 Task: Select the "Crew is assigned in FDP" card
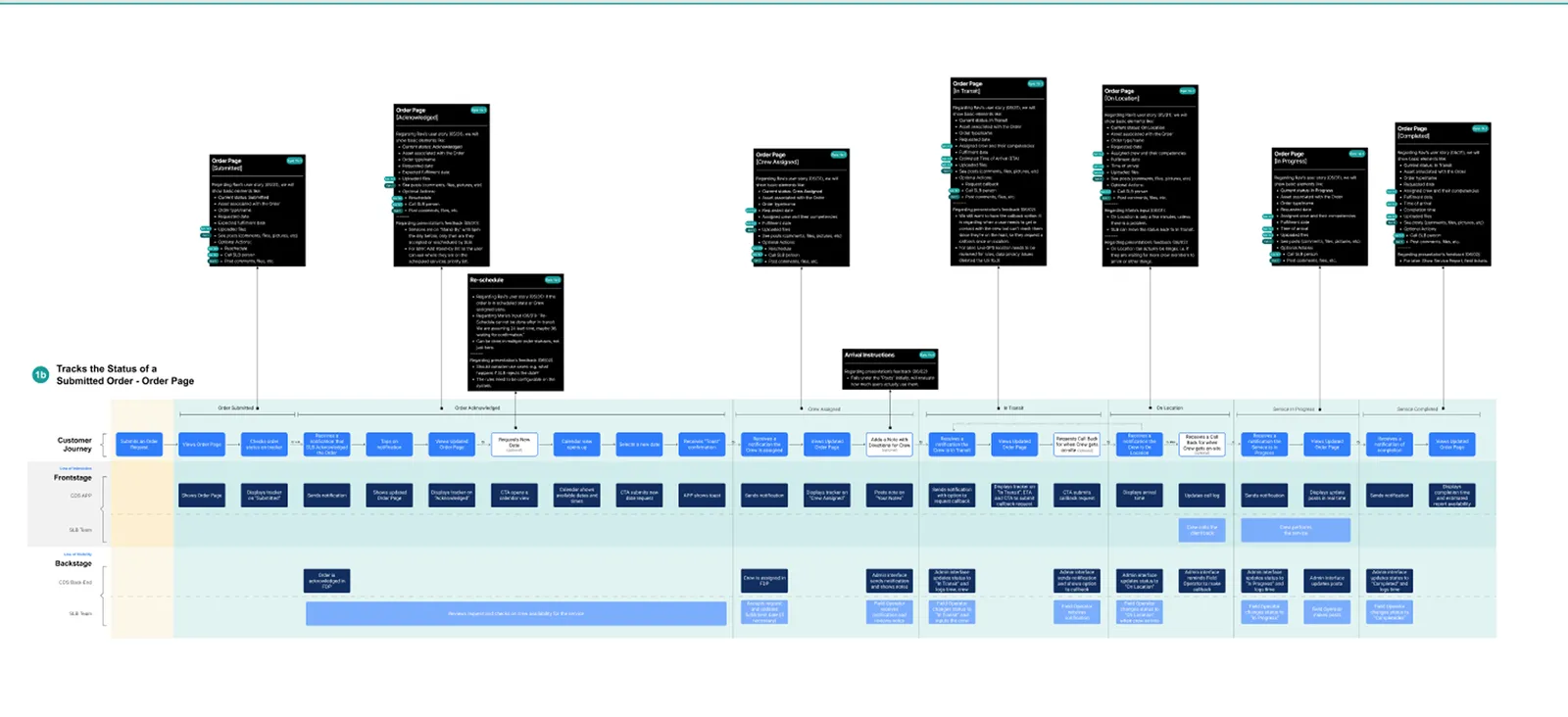[764, 581]
